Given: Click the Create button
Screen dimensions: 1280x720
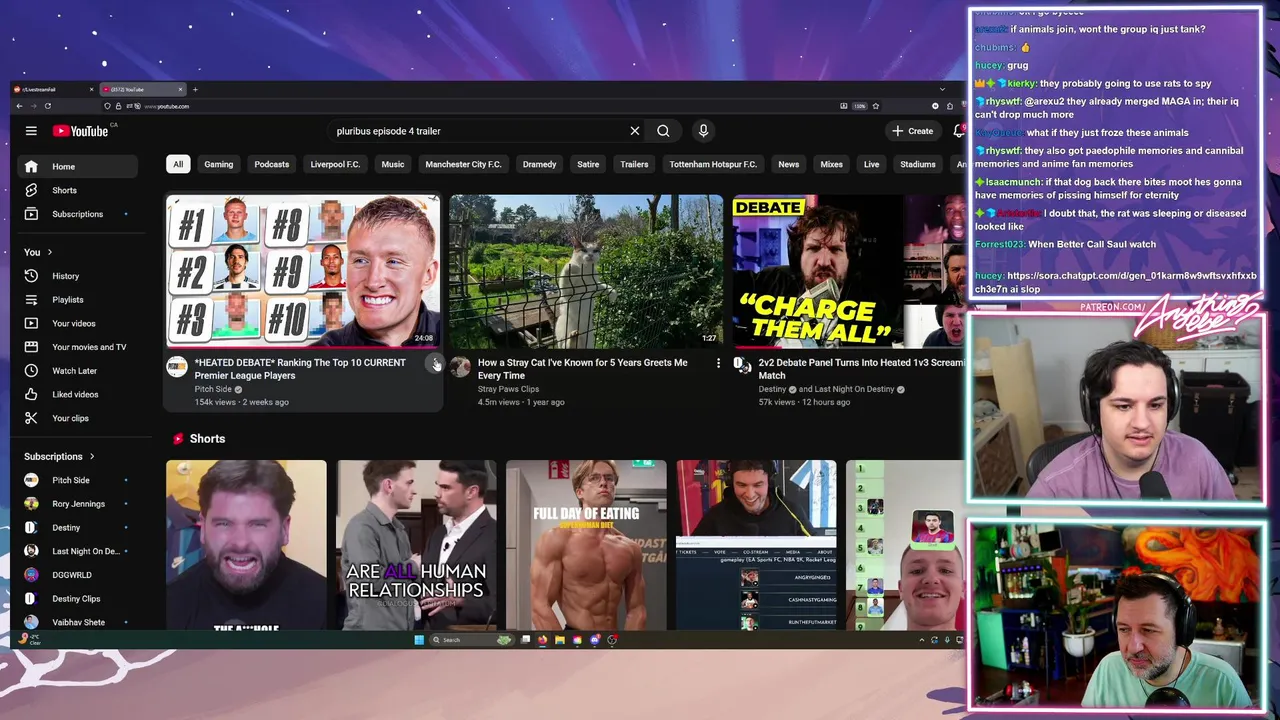Looking at the screenshot, I should [913, 131].
